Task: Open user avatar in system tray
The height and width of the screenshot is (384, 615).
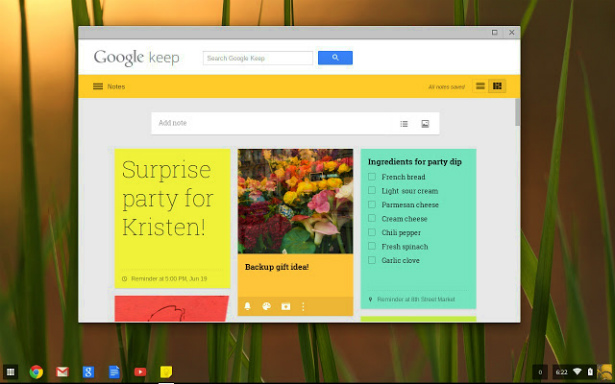Action: [x=604, y=371]
